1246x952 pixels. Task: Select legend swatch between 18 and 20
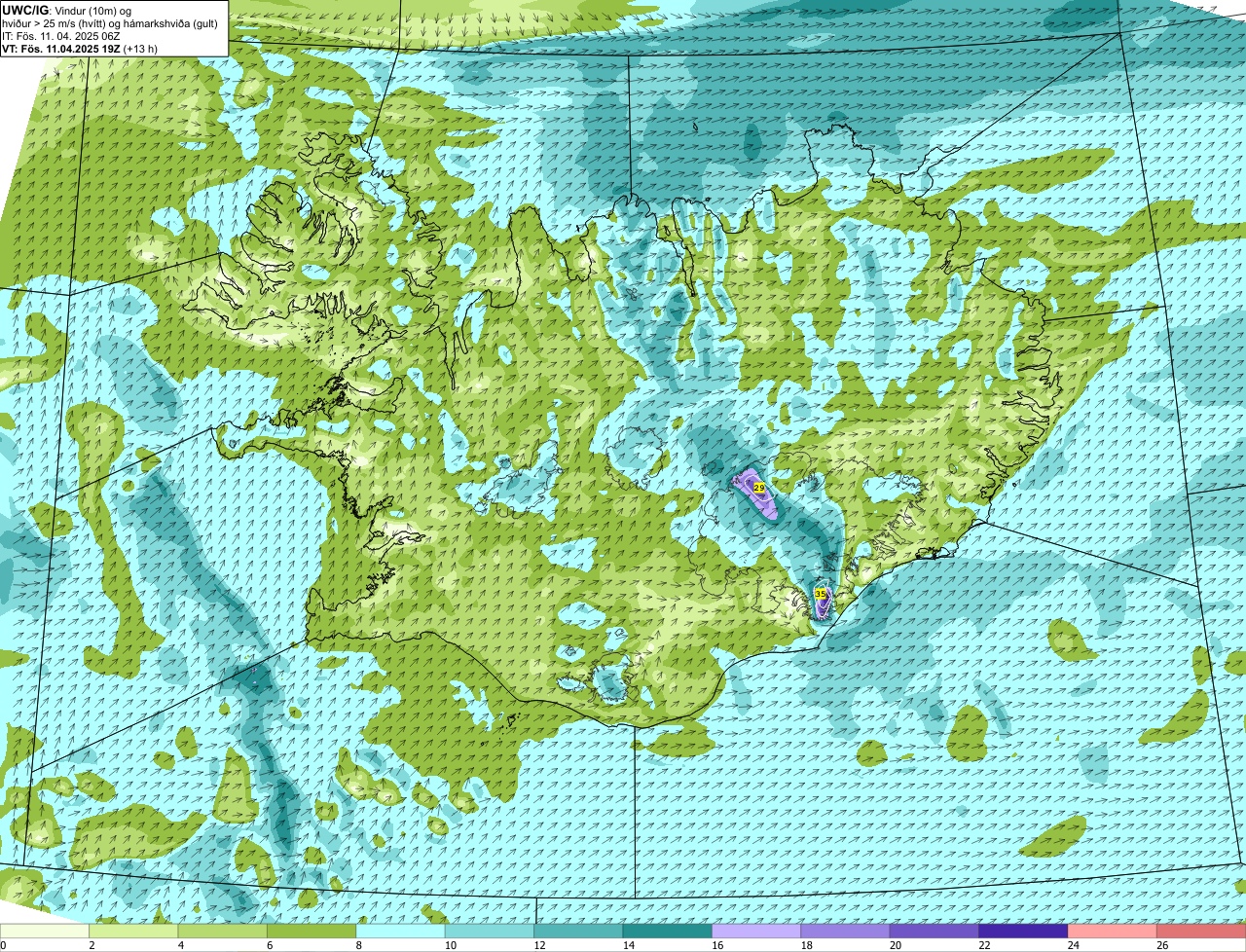(x=845, y=932)
